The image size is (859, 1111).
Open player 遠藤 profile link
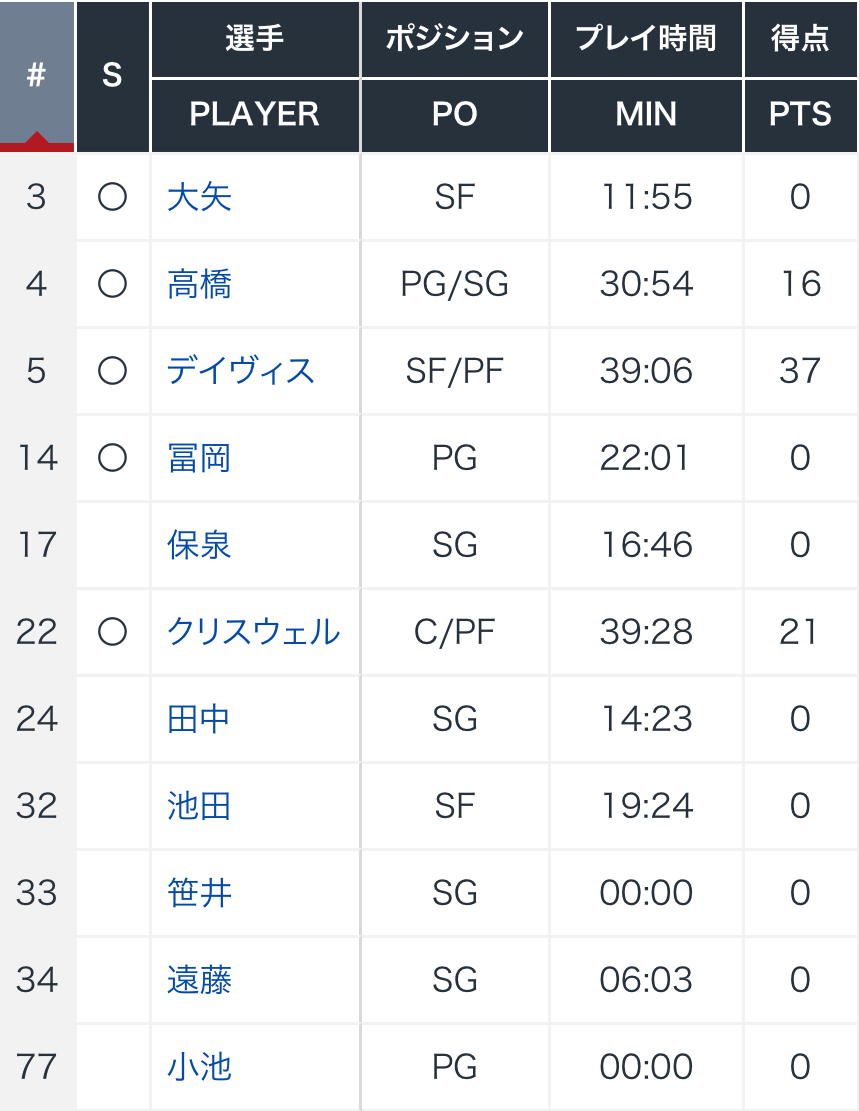click(x=199, y=980)
